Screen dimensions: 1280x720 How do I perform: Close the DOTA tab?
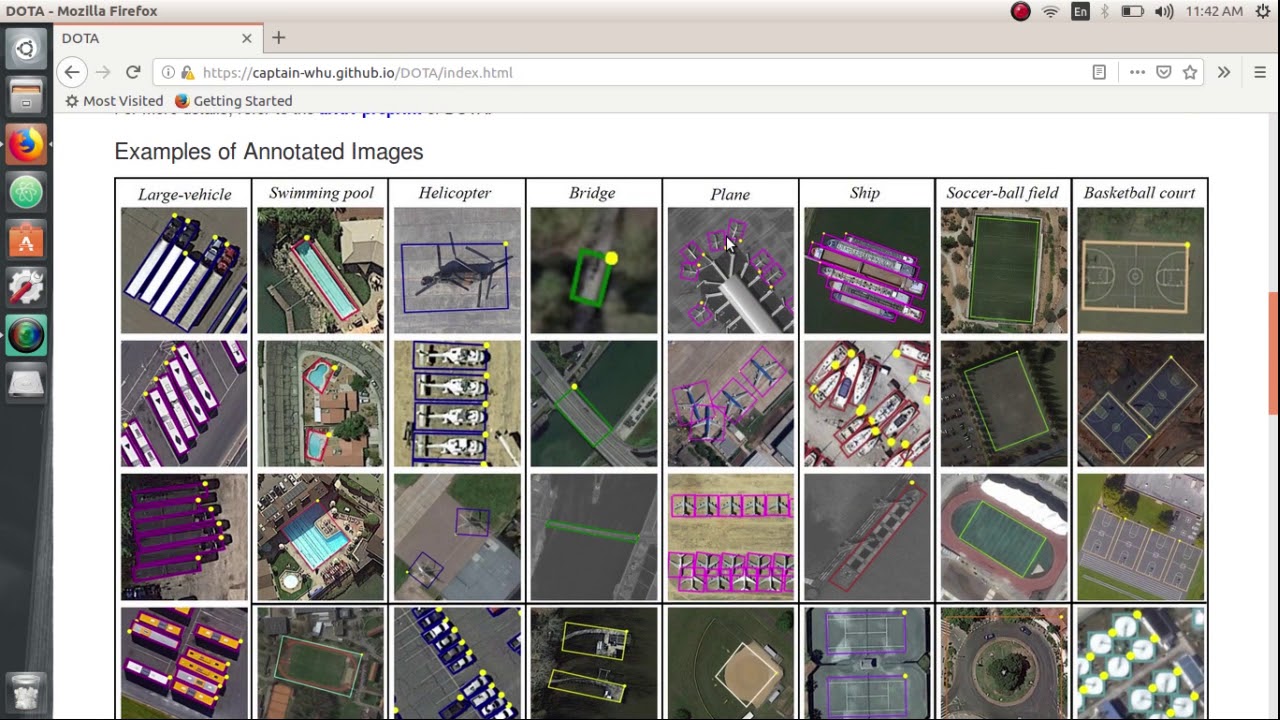[247, 38]
